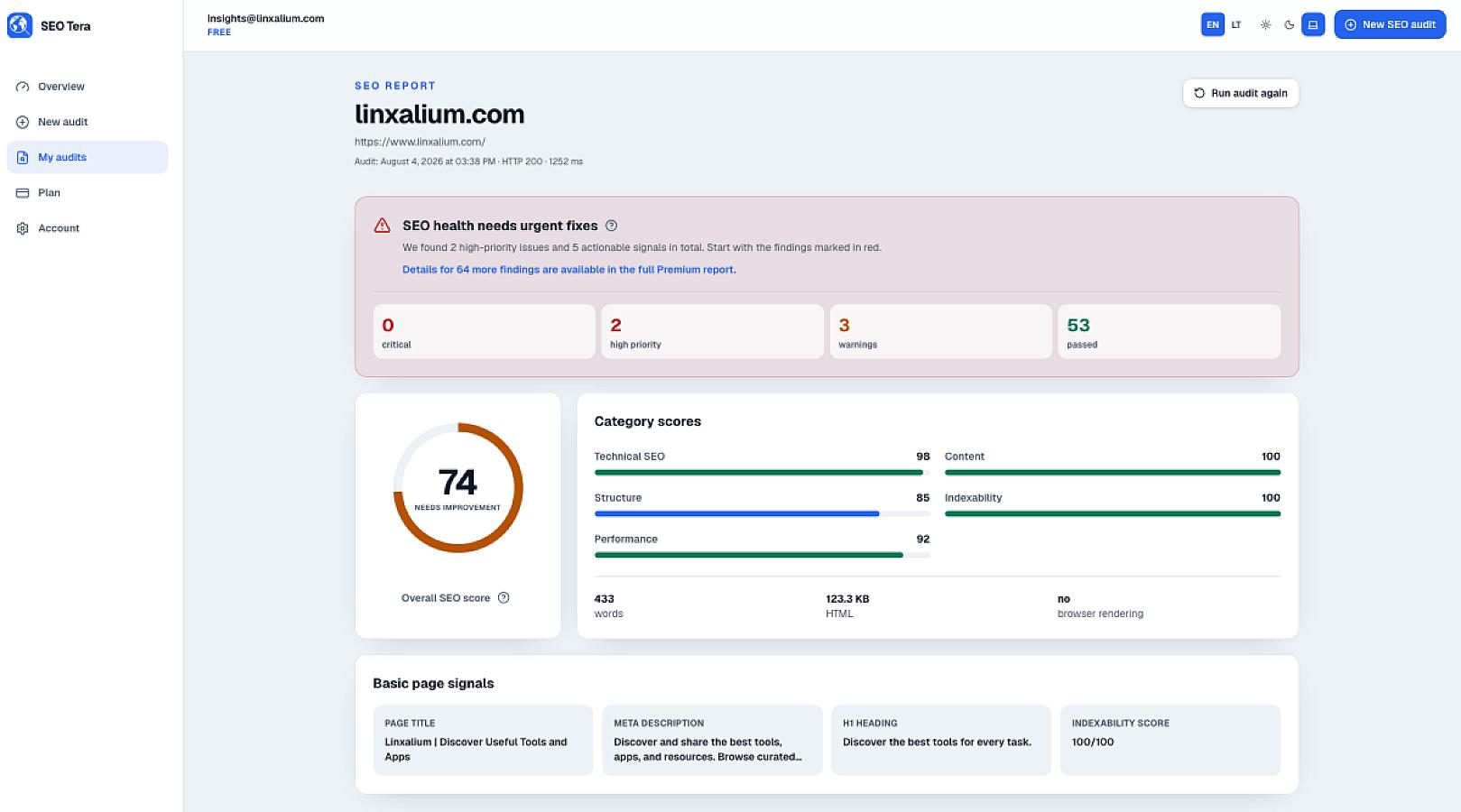
Task: Click the Content score bar
Action: pos(1112,472)
